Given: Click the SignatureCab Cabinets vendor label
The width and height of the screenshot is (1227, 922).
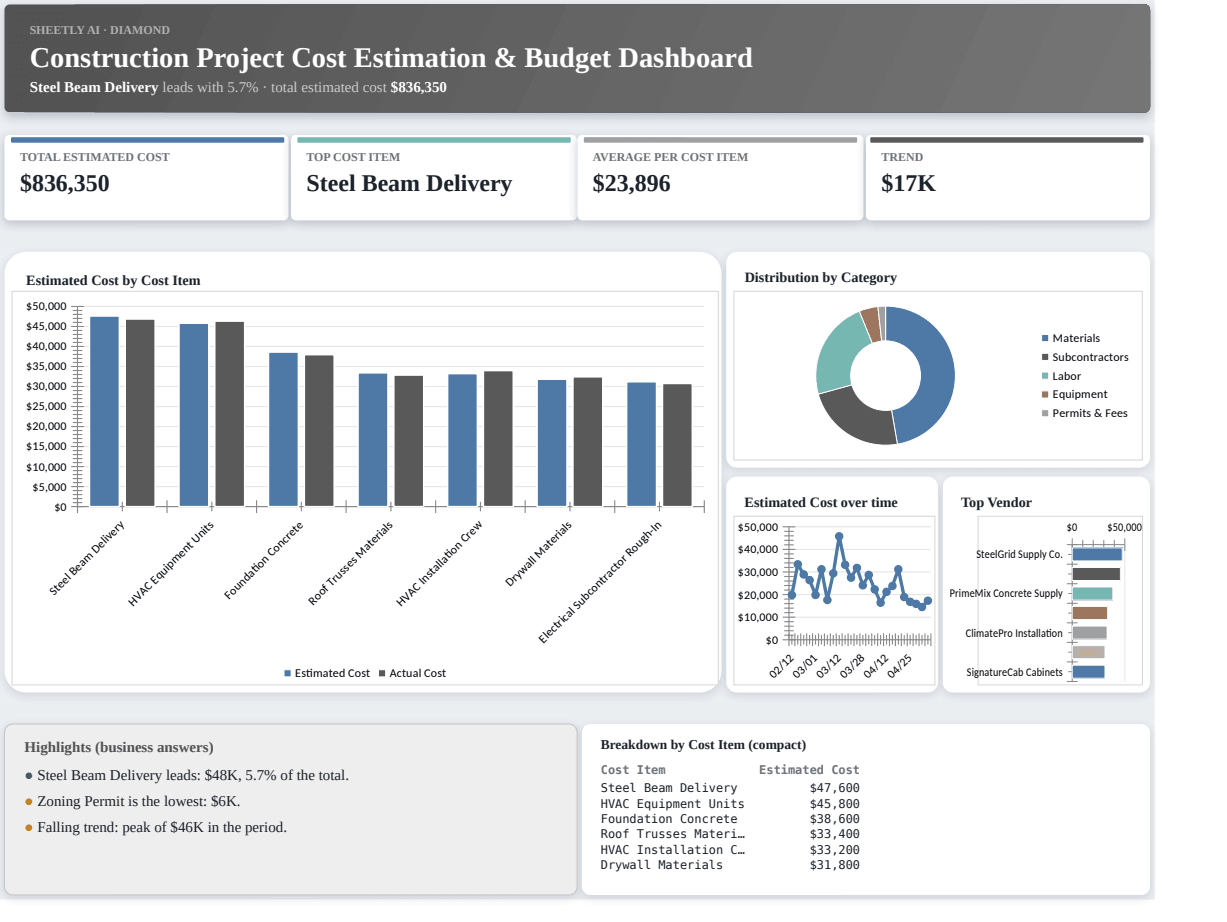Looking at the screenshot, I should 1014,672.
